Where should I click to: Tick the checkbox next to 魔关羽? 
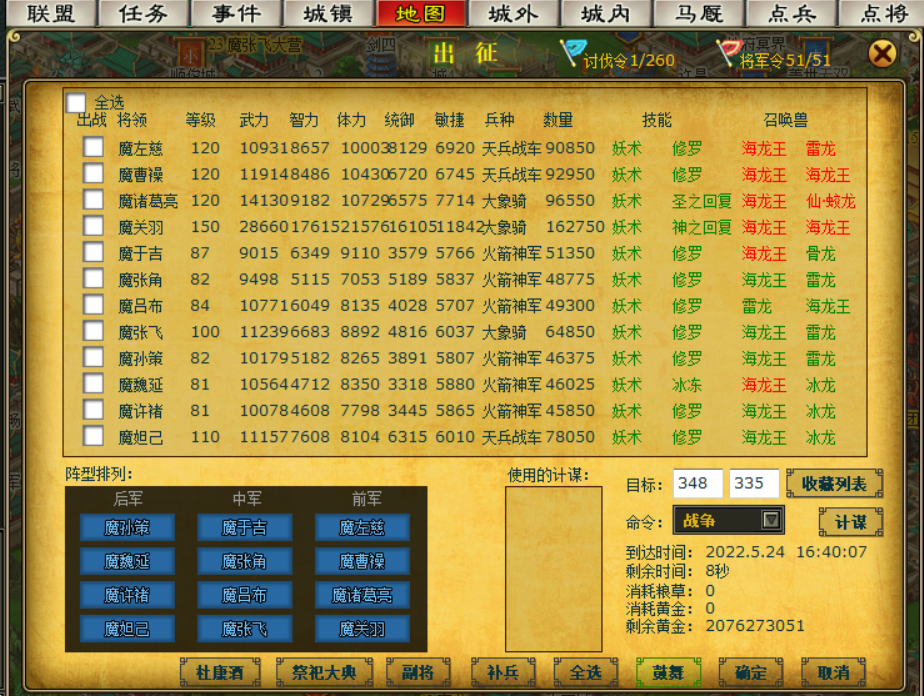93,226
